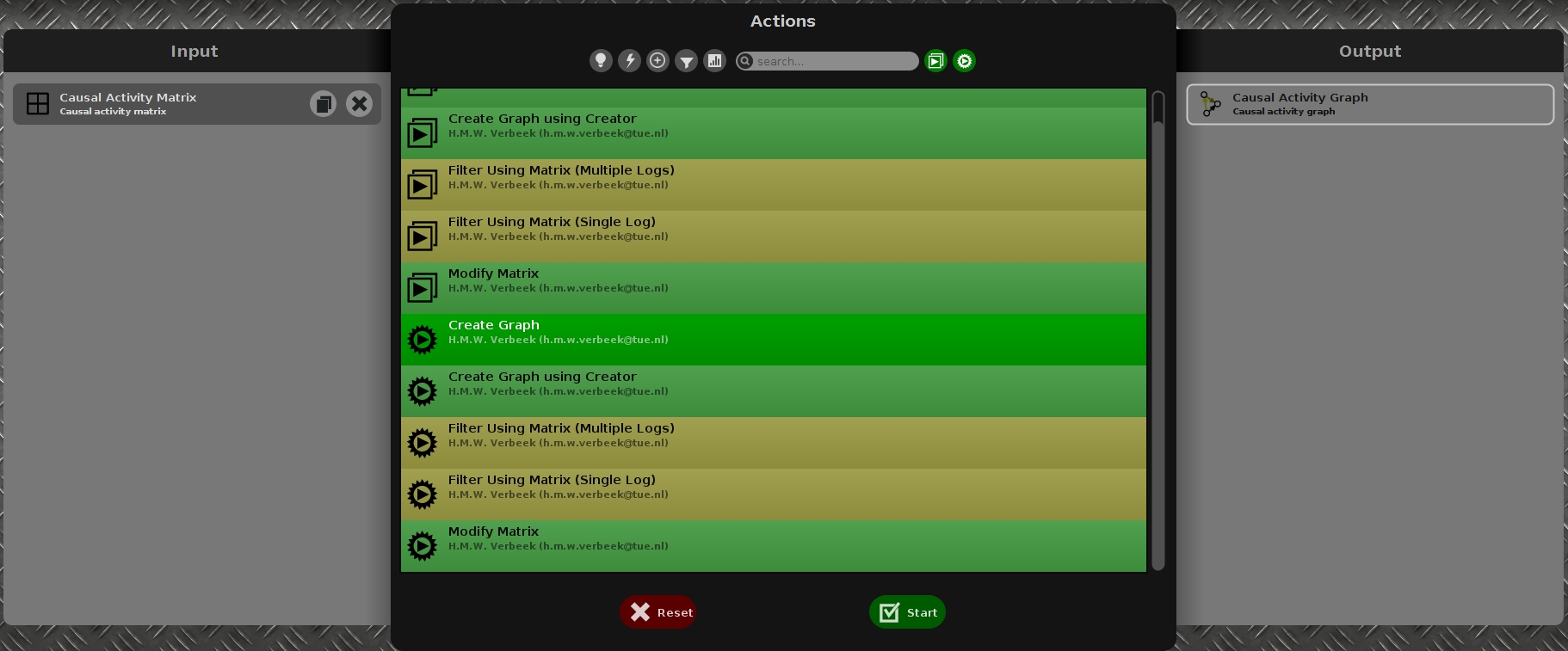
Task: Click the Reset button
Action: (657, 612)
